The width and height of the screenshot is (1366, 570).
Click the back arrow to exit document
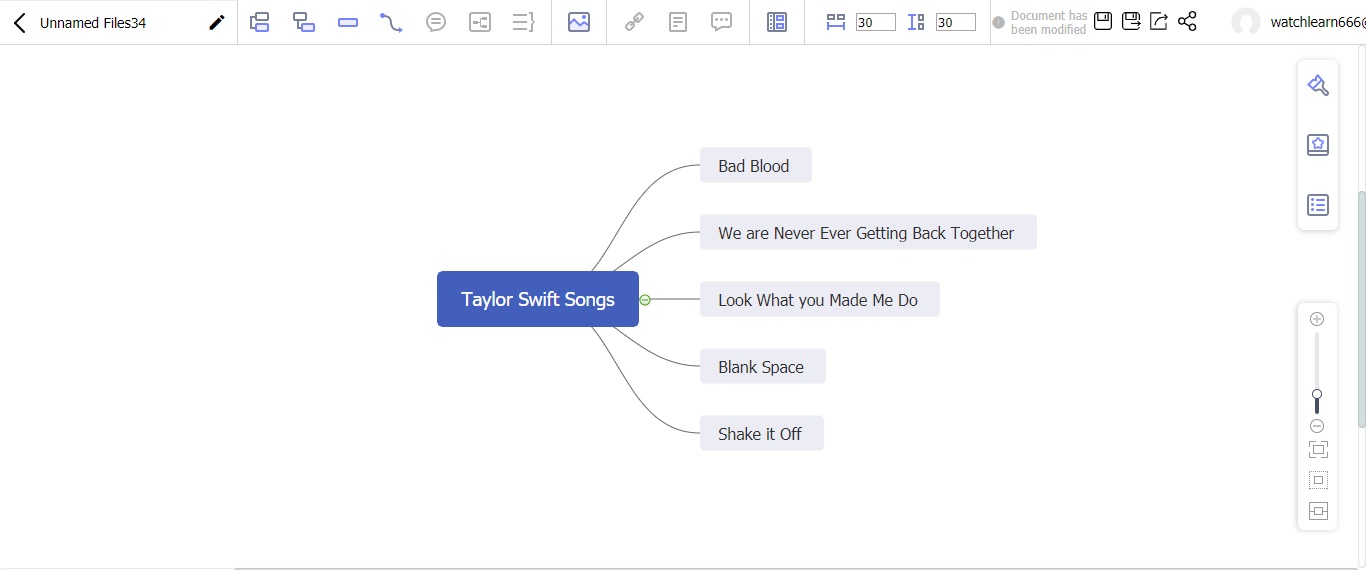click(19, 22)
